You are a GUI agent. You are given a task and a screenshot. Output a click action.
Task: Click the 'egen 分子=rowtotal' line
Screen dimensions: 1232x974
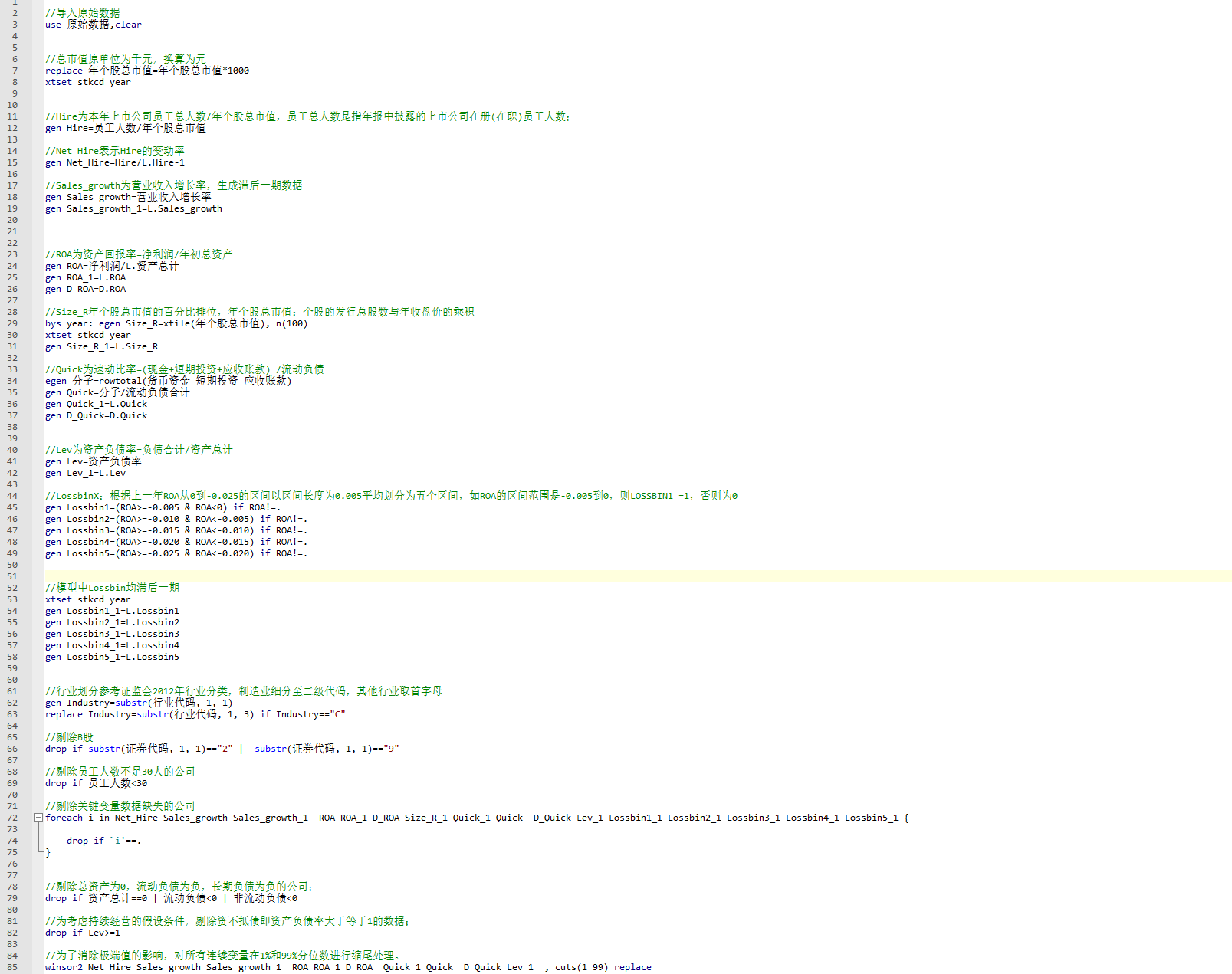[168, 381]
